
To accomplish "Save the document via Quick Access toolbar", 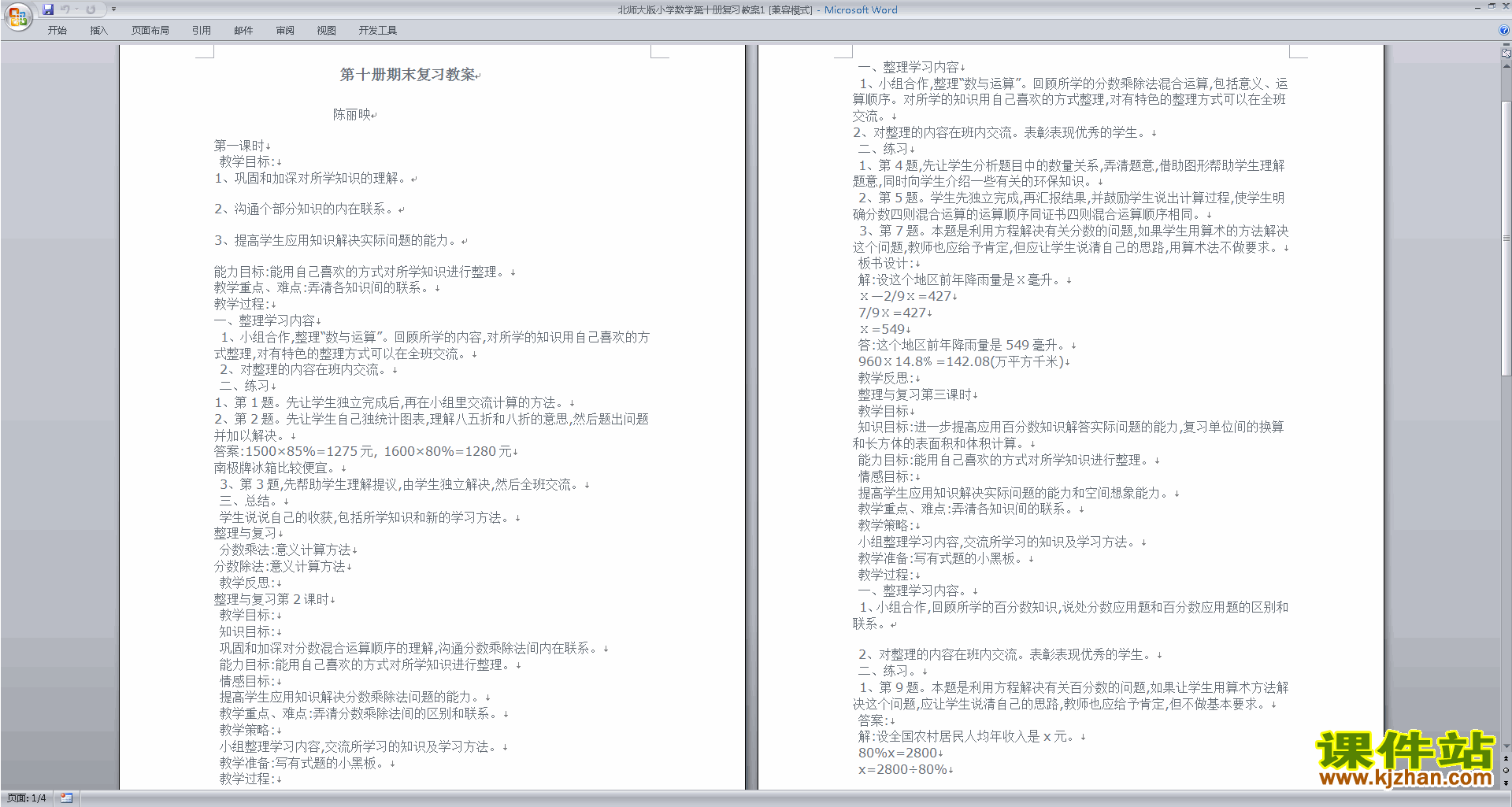I will pyautogui.click(x=48, y=9).
